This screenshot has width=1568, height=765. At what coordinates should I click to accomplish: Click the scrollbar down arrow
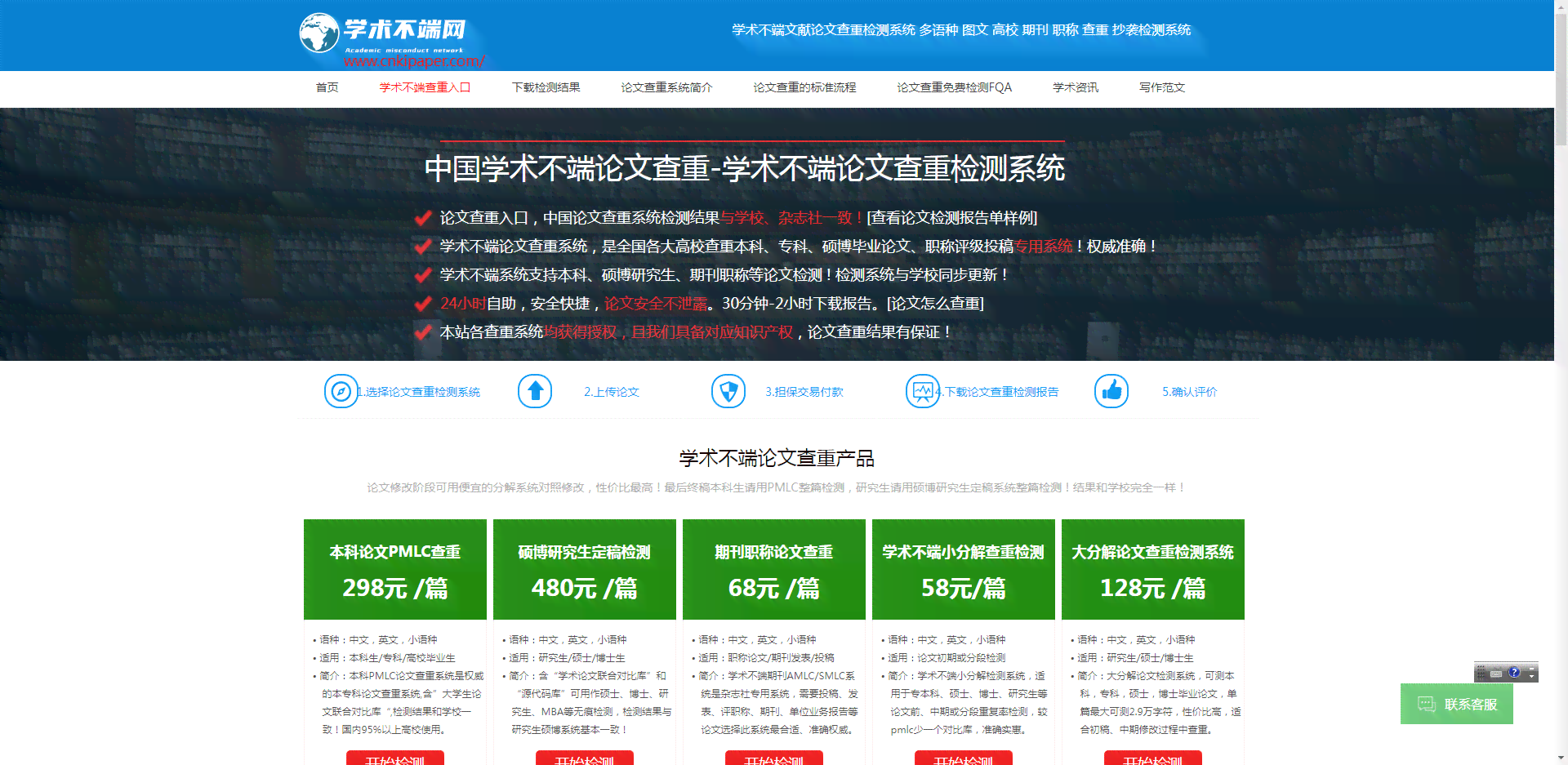click(1561, 758)
